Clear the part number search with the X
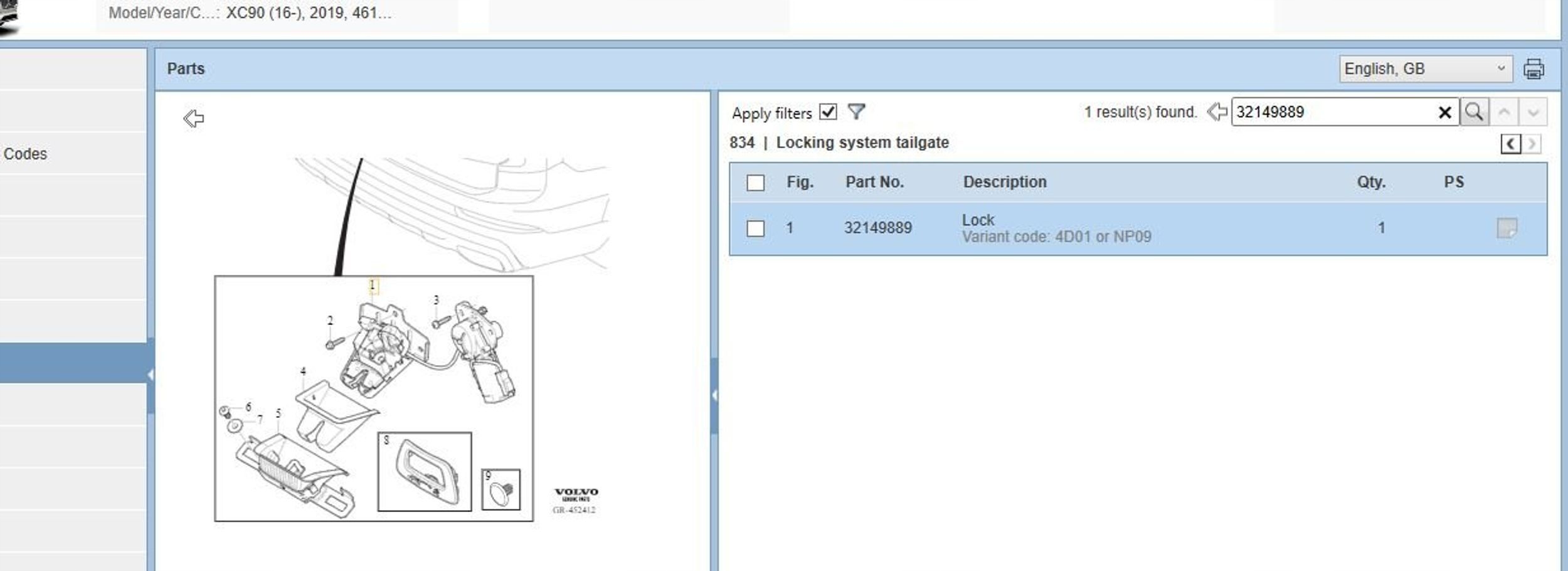The height and width of the screenshot is (571, 1568). pos(1444,112)
